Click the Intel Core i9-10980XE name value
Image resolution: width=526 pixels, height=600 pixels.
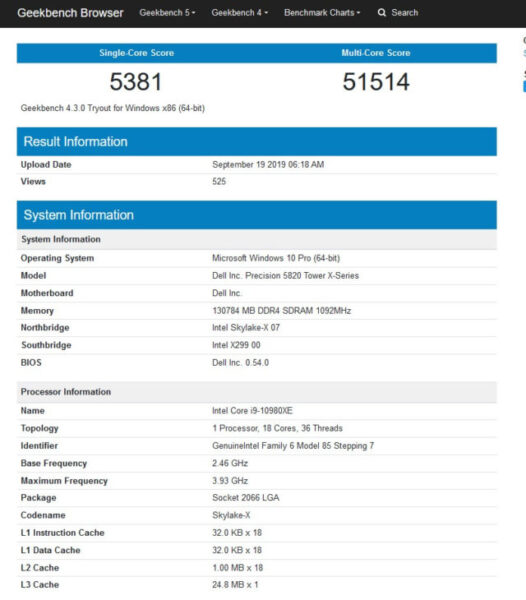coord(252,411)
